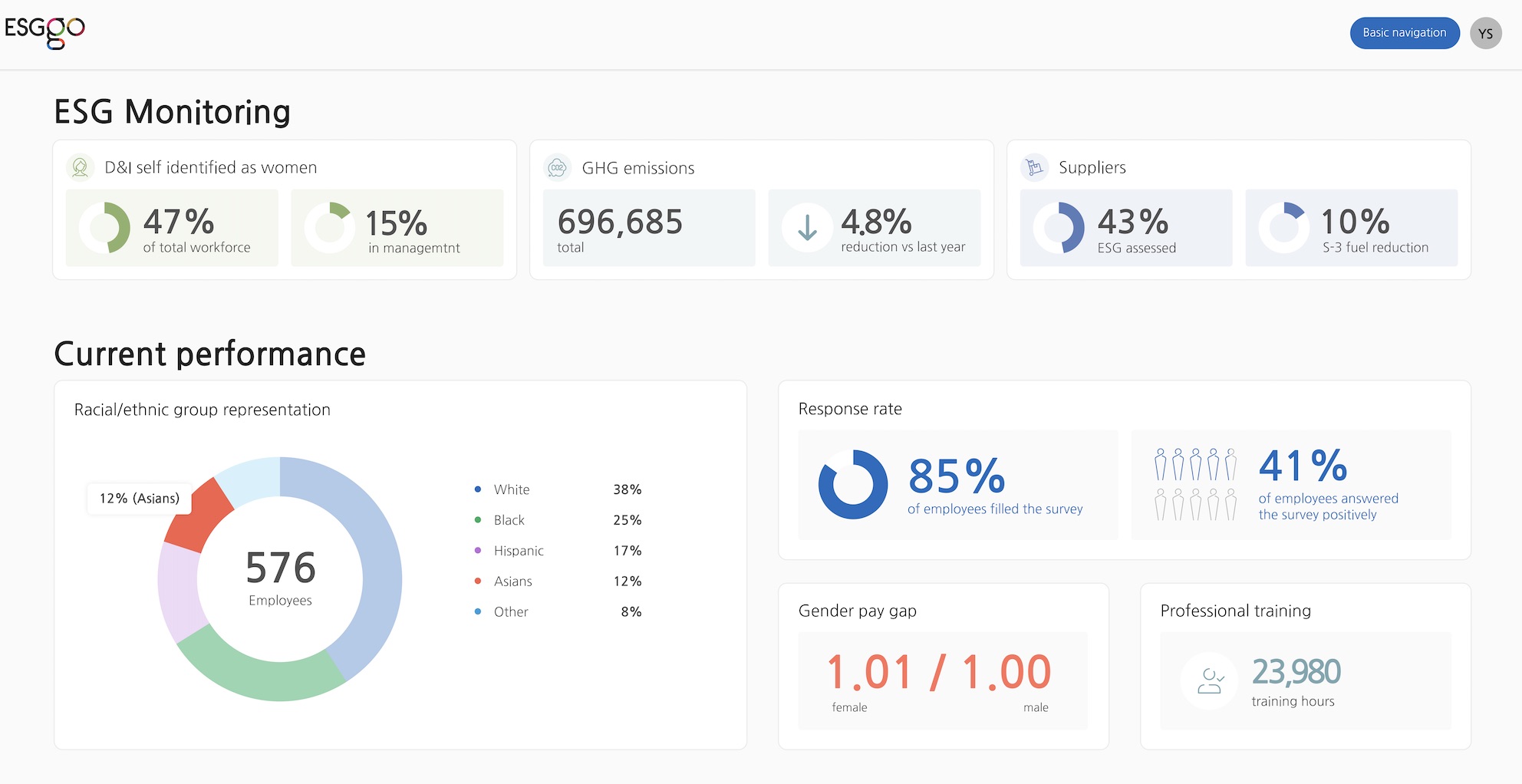
Task: Click the Black legend green dot
Action: (478, 519)
